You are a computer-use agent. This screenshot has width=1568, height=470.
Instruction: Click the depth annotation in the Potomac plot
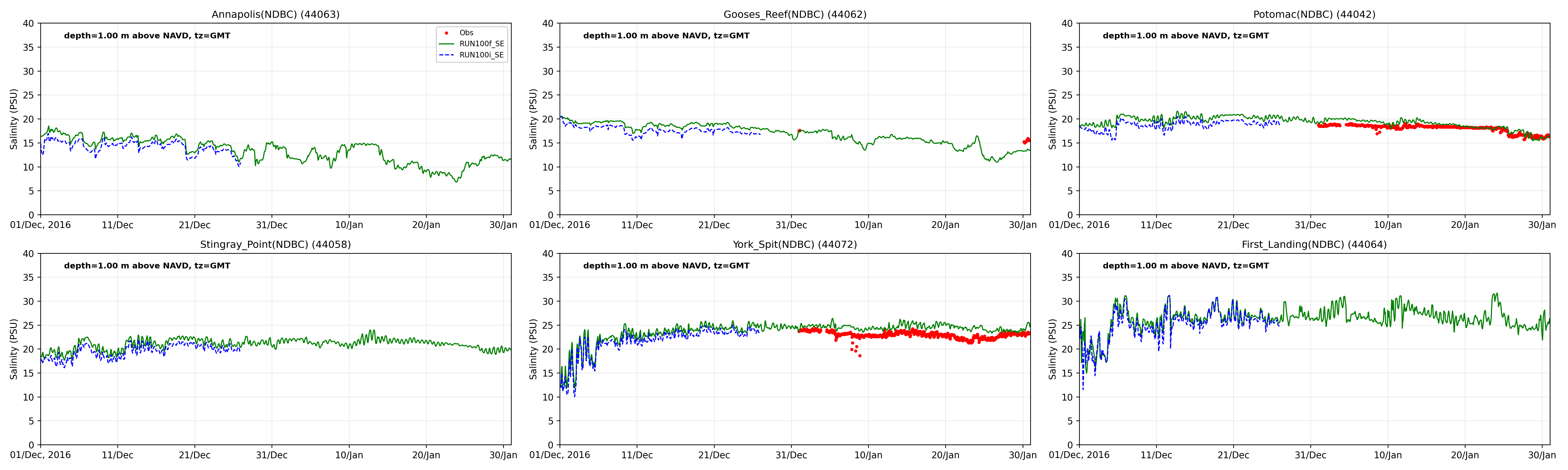point(1186,36)
